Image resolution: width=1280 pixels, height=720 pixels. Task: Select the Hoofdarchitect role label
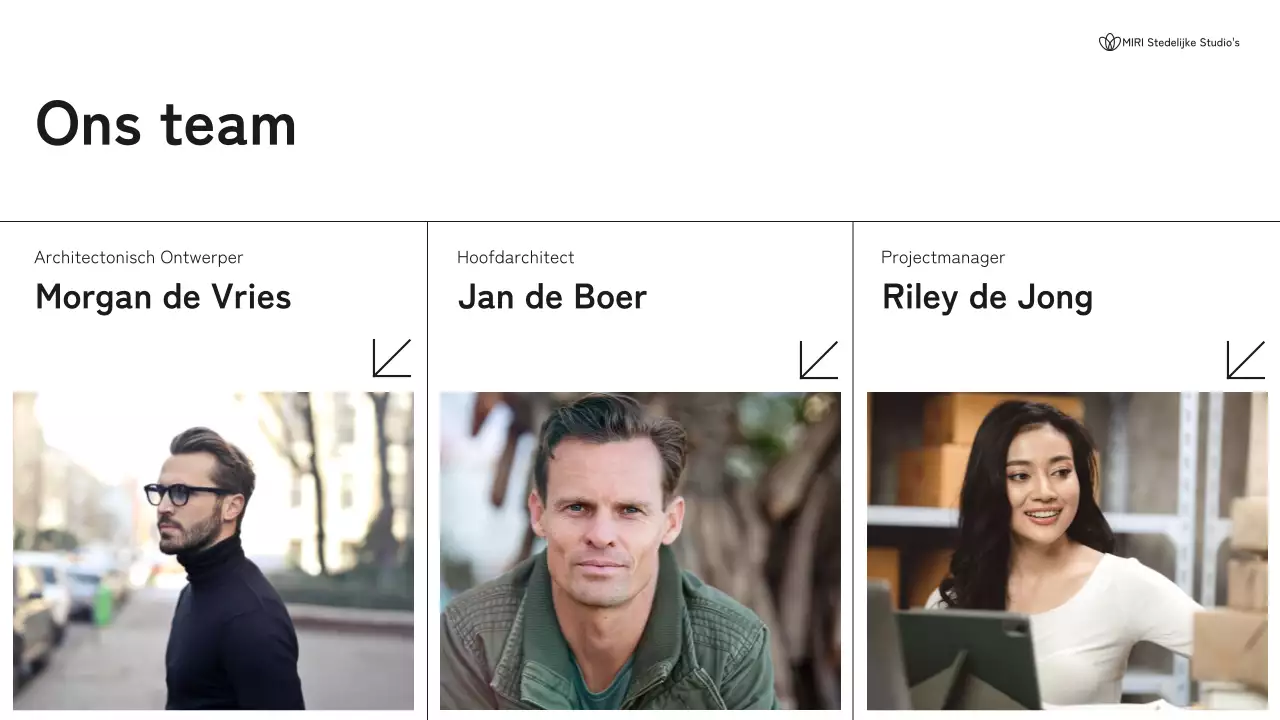[x=515, y=257]
